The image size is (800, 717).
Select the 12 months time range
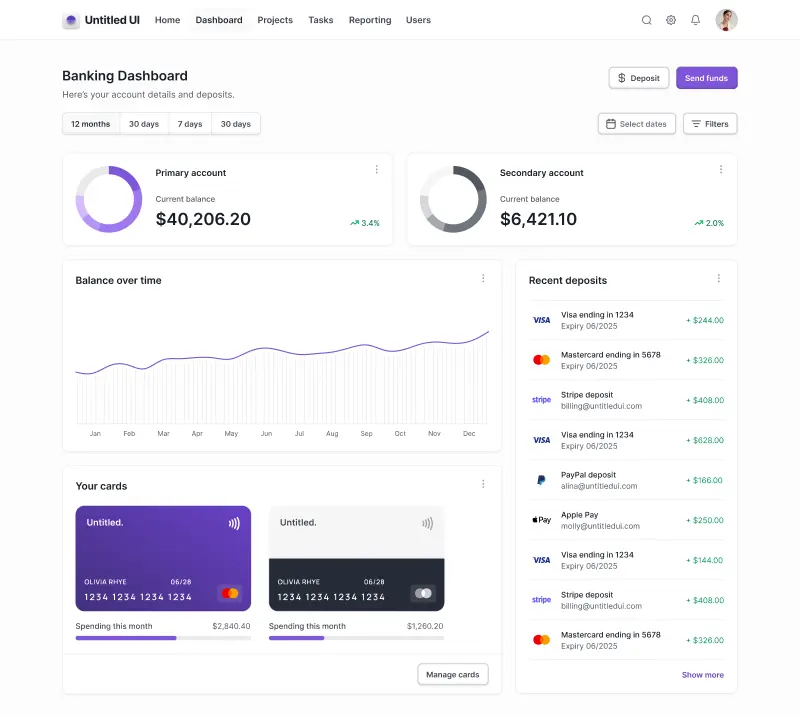pos(90,123)
